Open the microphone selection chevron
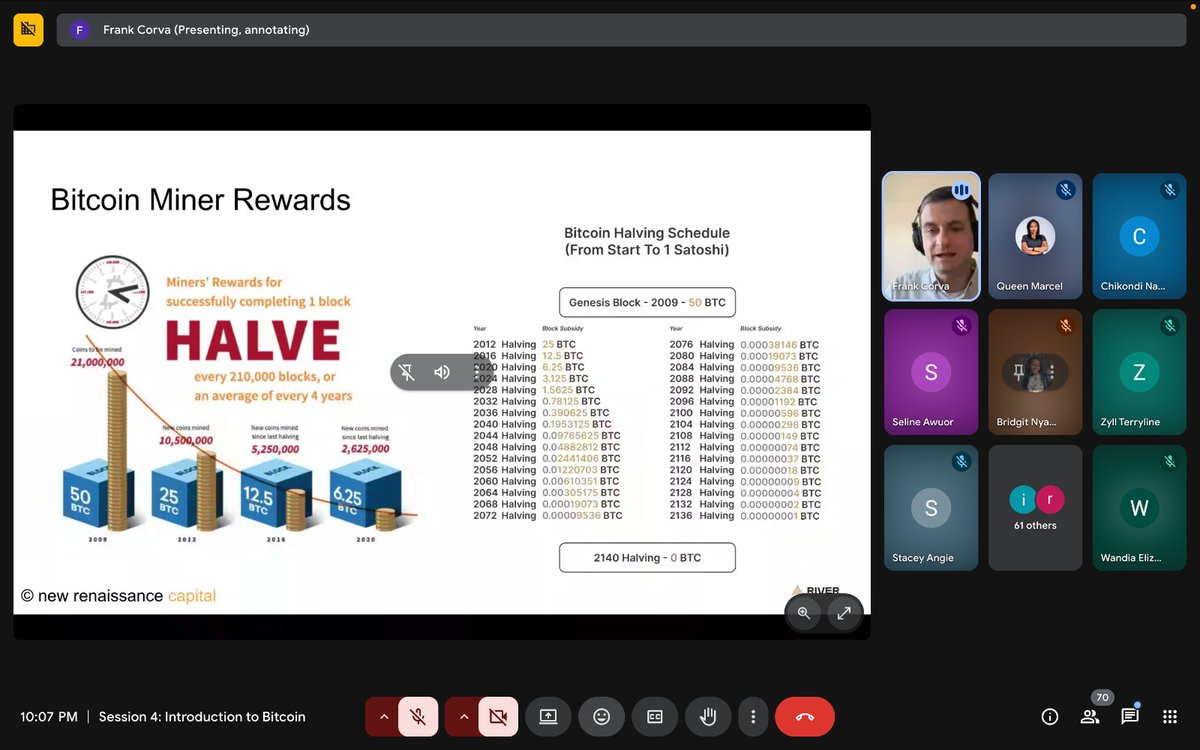This screenshot has height=750, width=1200. point(384,716)
